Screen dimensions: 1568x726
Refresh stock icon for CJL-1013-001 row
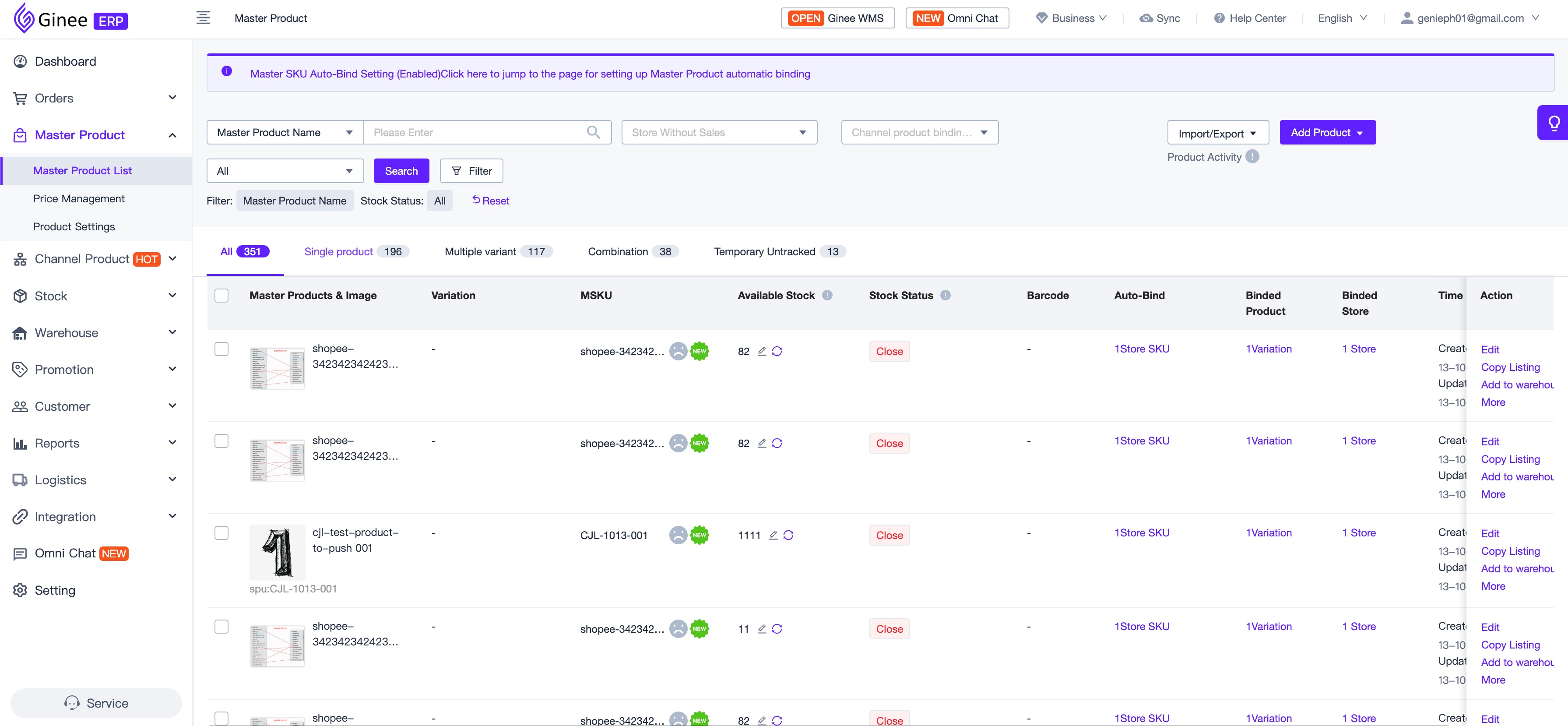coord(788,536)
